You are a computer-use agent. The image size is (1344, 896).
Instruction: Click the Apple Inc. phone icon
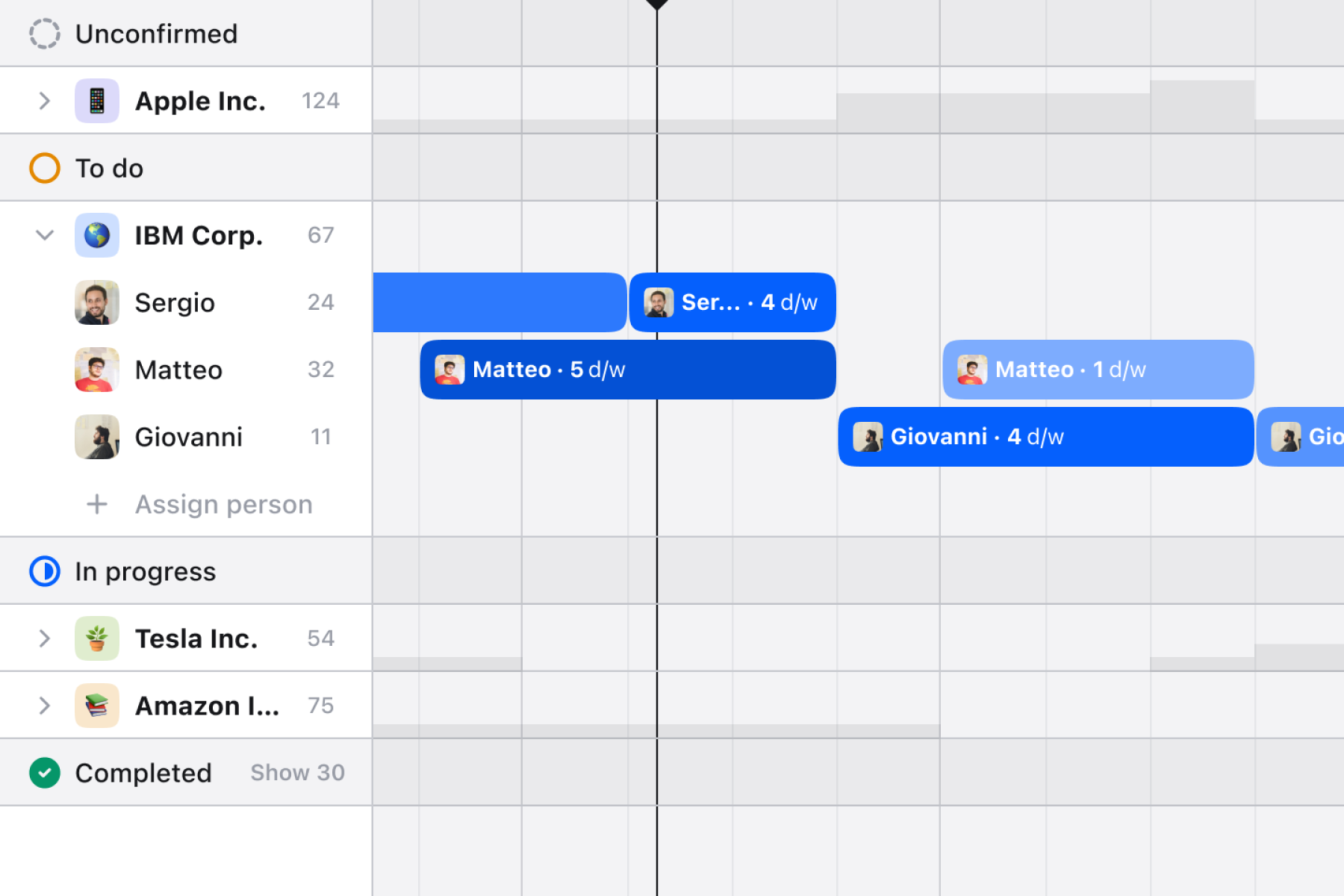pos(97,101)
